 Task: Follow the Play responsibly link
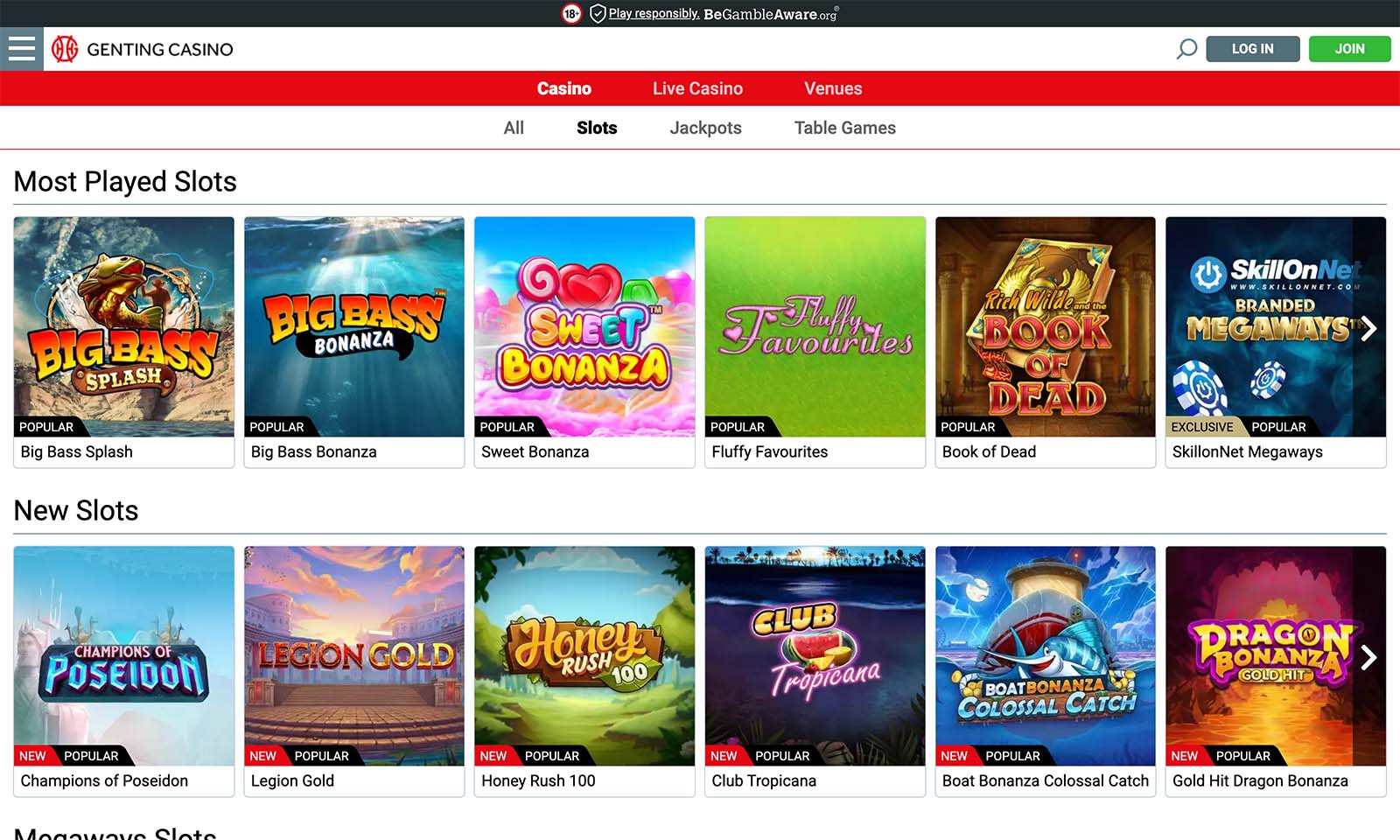[x=654, y=13]
